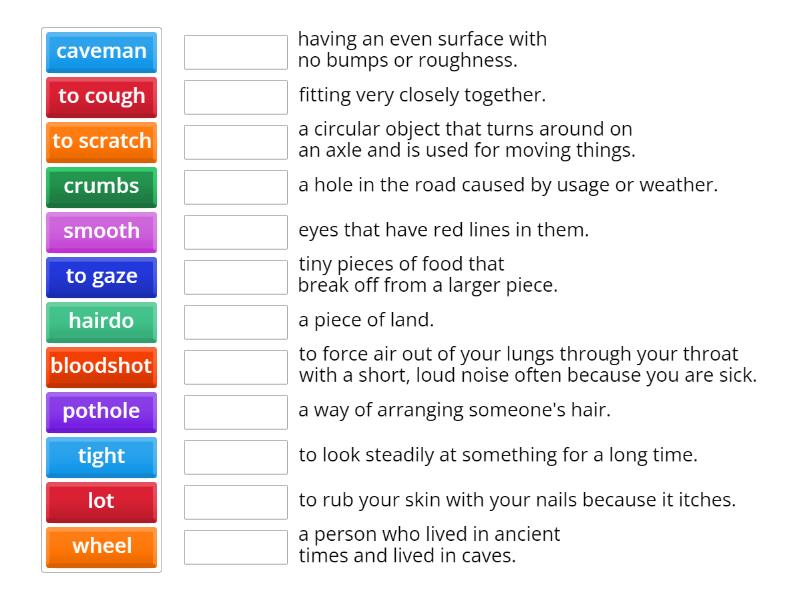Pick the purple 'pothole' tile
Image resolution: width=800 pixels, height=600 pixels.
click(101, 411)
